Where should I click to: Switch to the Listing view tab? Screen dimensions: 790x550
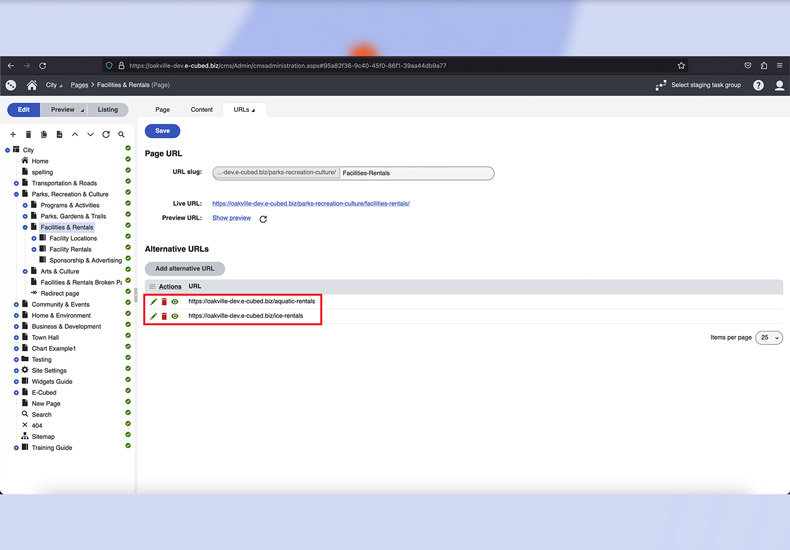108,110
